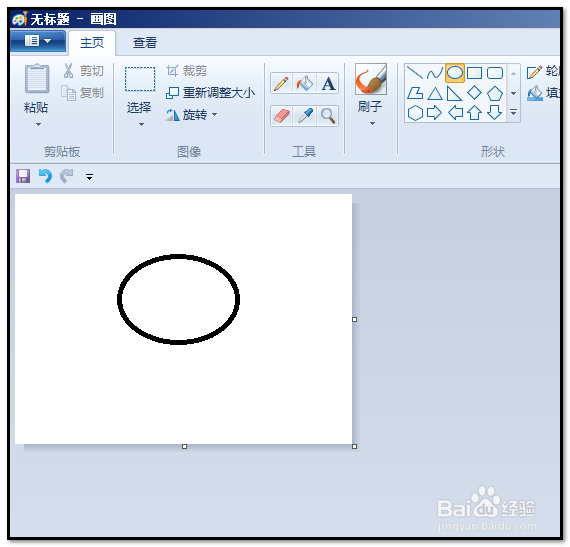570x547 pixels.
Task: Choose the Left arrow shape
Action: (454, 113)
